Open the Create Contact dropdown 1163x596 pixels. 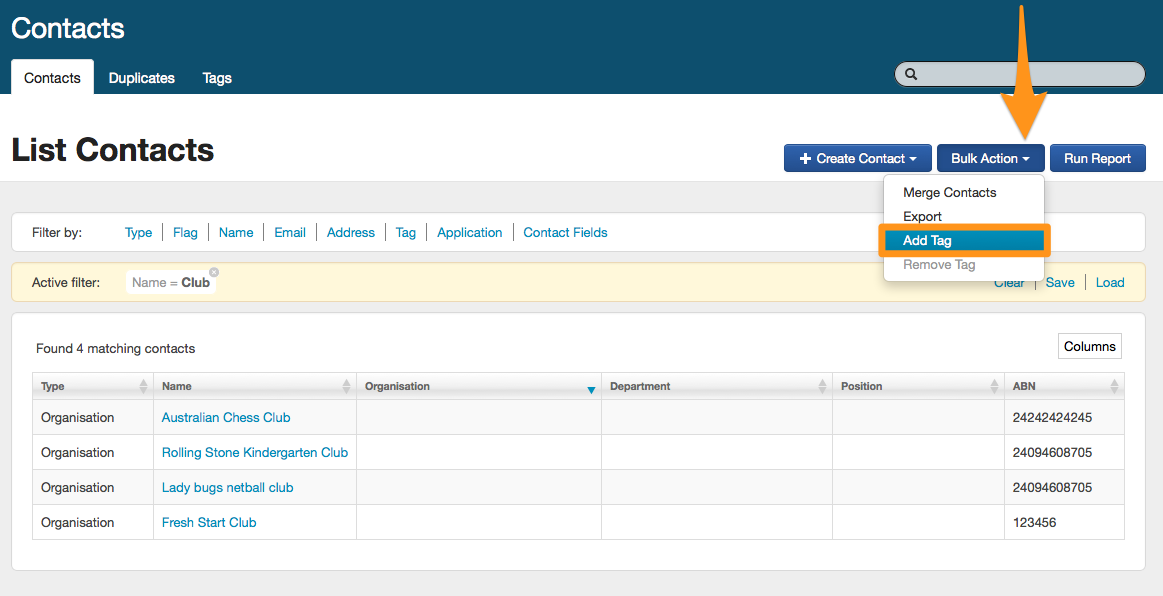click(858, 158)
